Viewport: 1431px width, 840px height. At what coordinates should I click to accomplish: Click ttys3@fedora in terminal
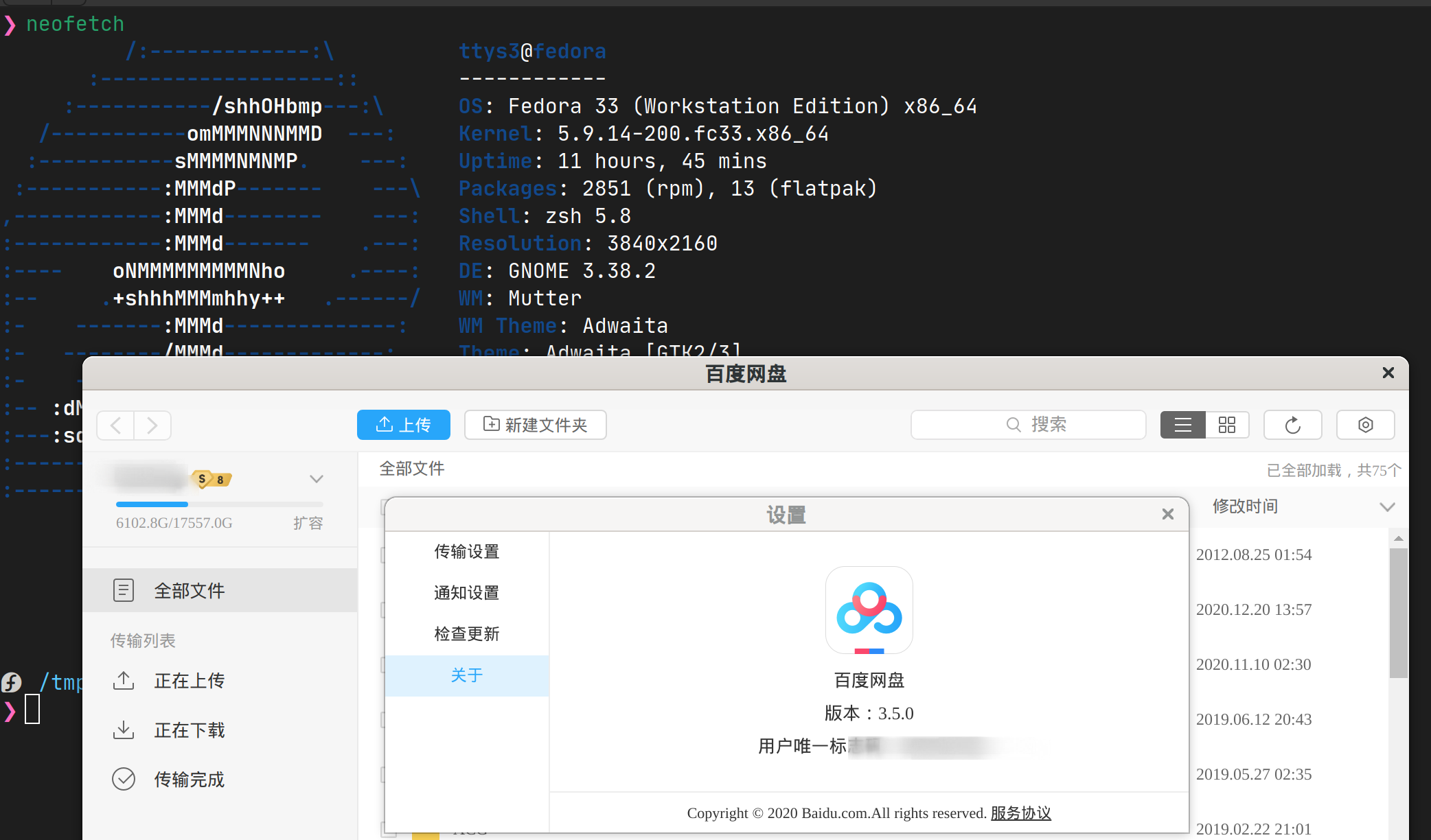tap(532, 51)
